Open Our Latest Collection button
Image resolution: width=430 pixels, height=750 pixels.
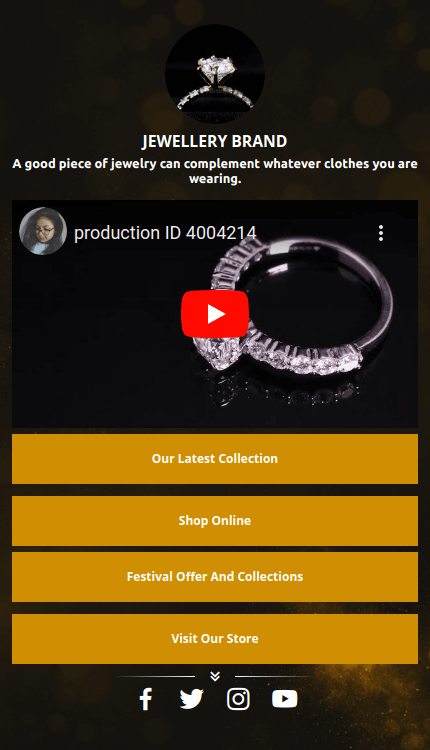[x=215, y=459]
